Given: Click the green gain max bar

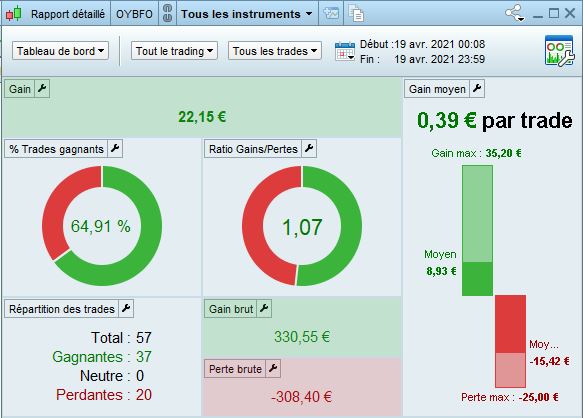Looking at the screenshot, I should (477, 231).
